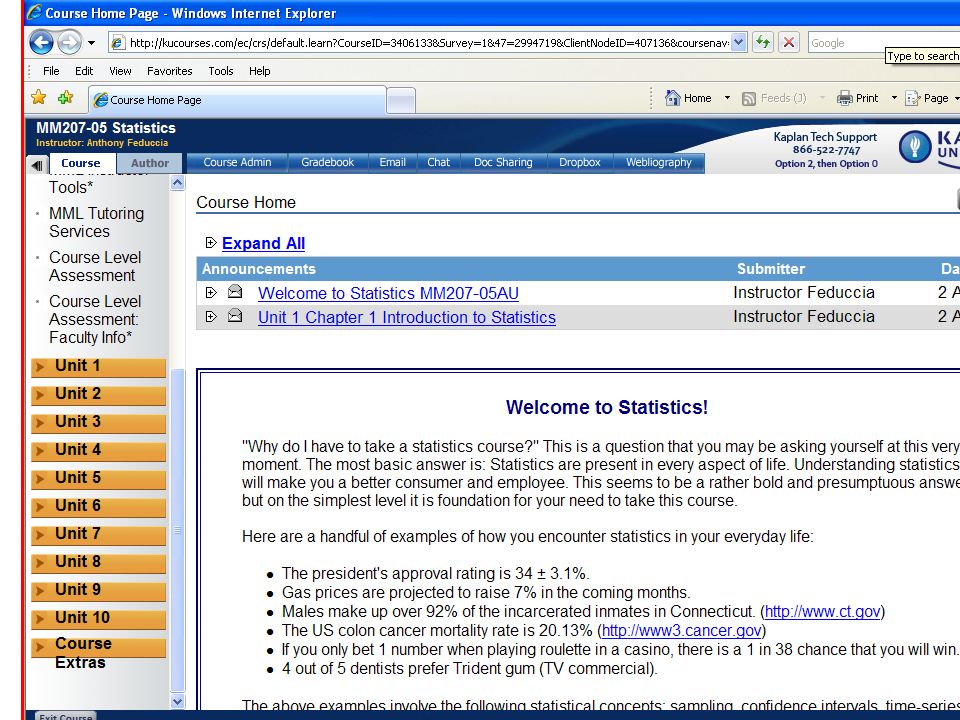The image size is (960, 720).
Task: Open MML Tutoring Services in sidebar
Action: coord(97,222)
